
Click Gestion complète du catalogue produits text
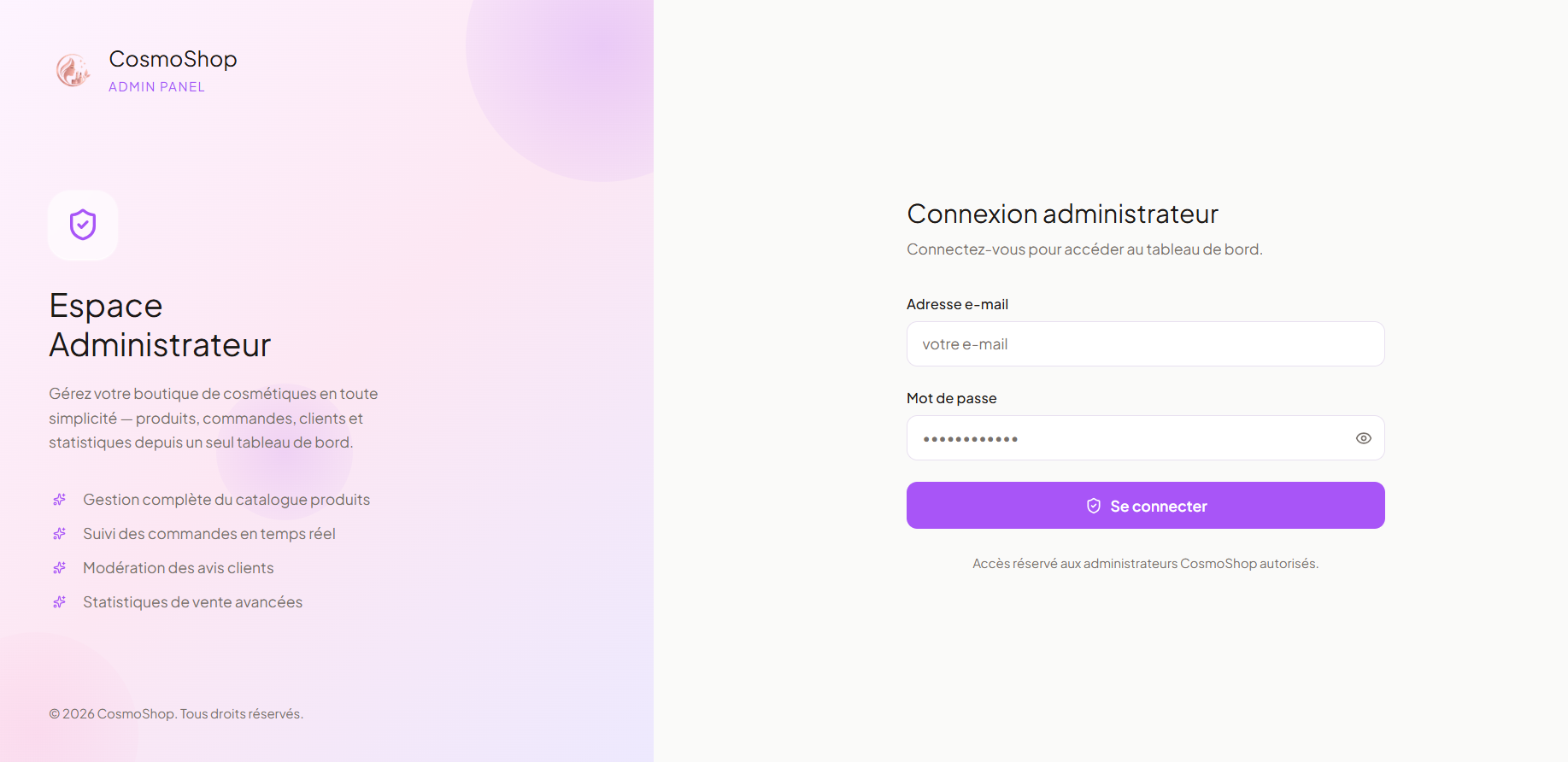click(226, 500)
